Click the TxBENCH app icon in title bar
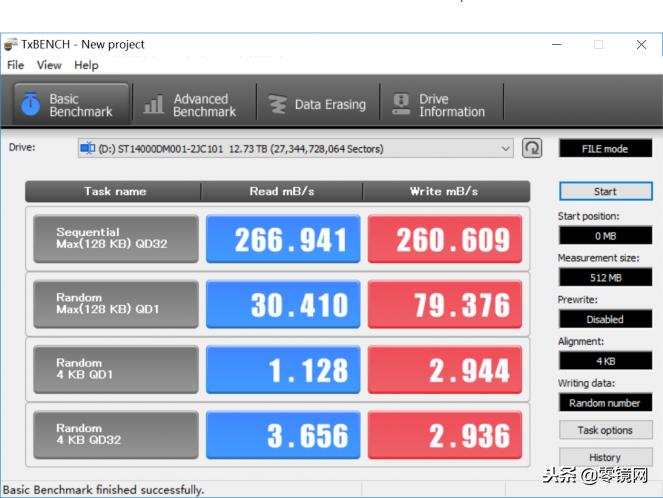The height and width of the screenshot is (498, 663). (x=10, y=45)
